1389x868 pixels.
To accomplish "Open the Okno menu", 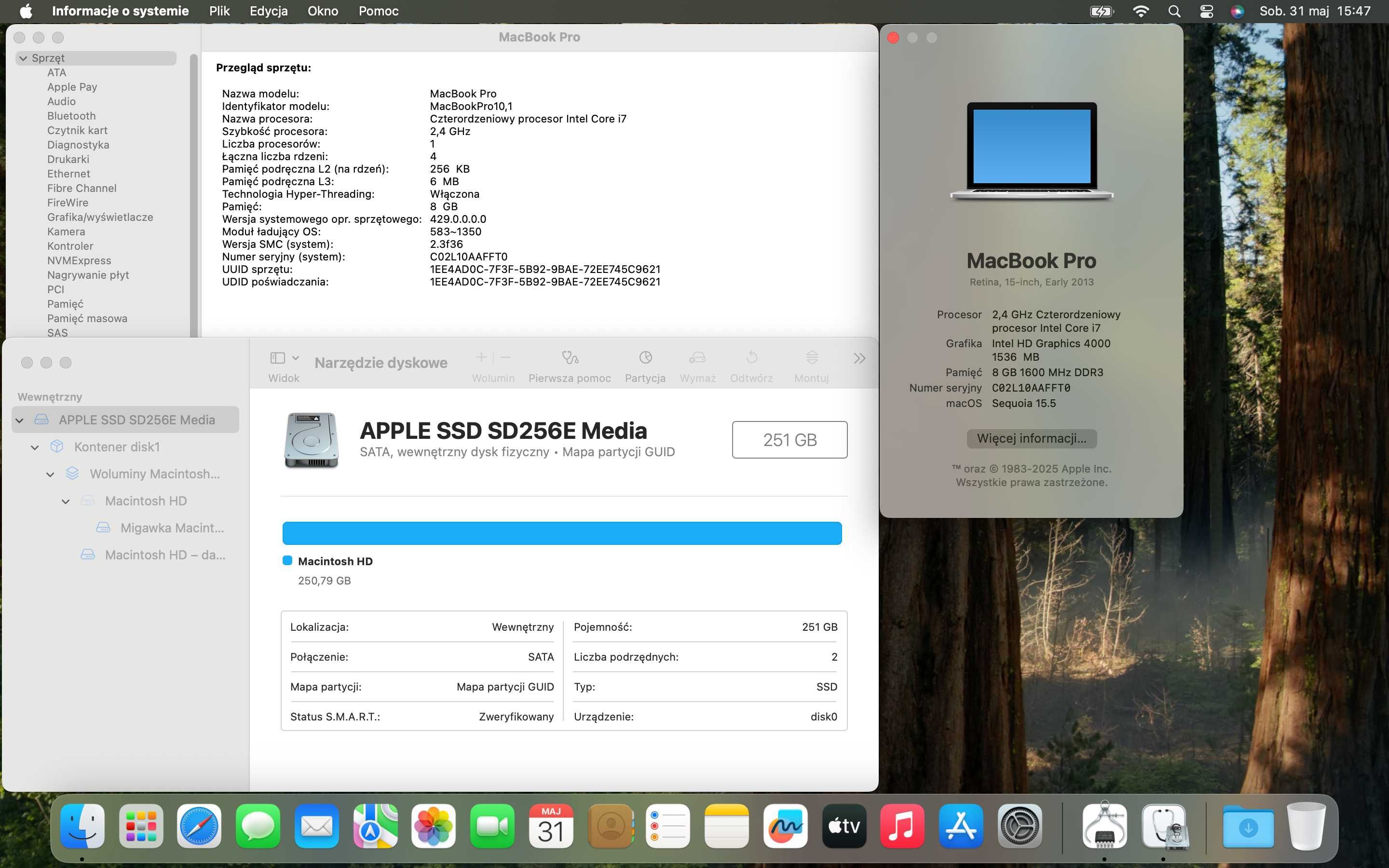I will [x=323, y=11].
